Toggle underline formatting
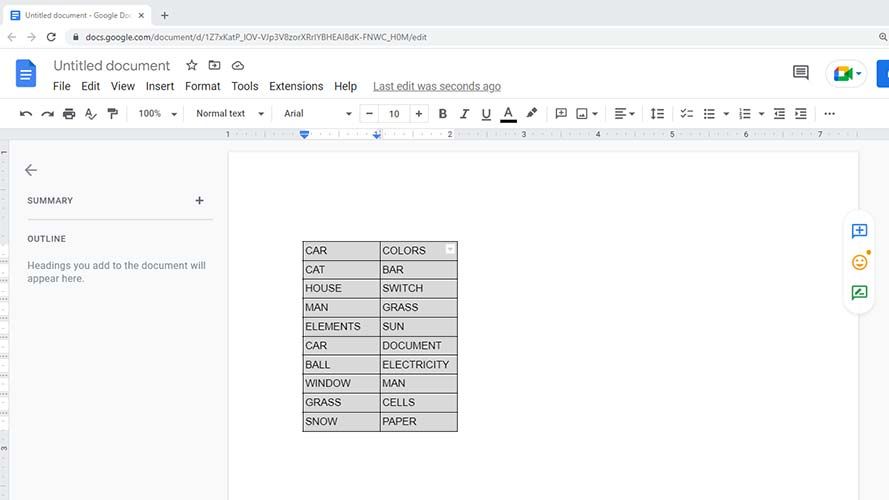The width and height of the screenshot is (889, 500). click(486, 114)
